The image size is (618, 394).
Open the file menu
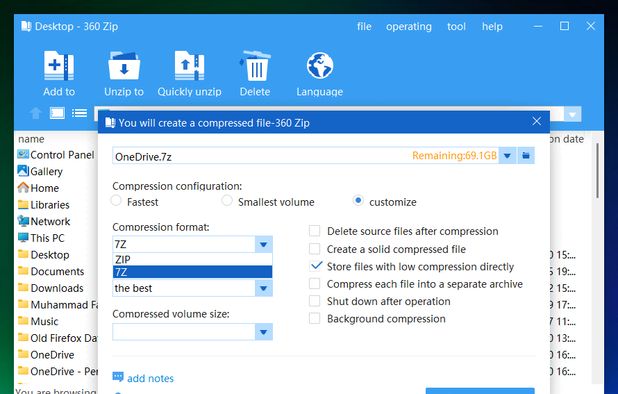(x=364, y=26)
